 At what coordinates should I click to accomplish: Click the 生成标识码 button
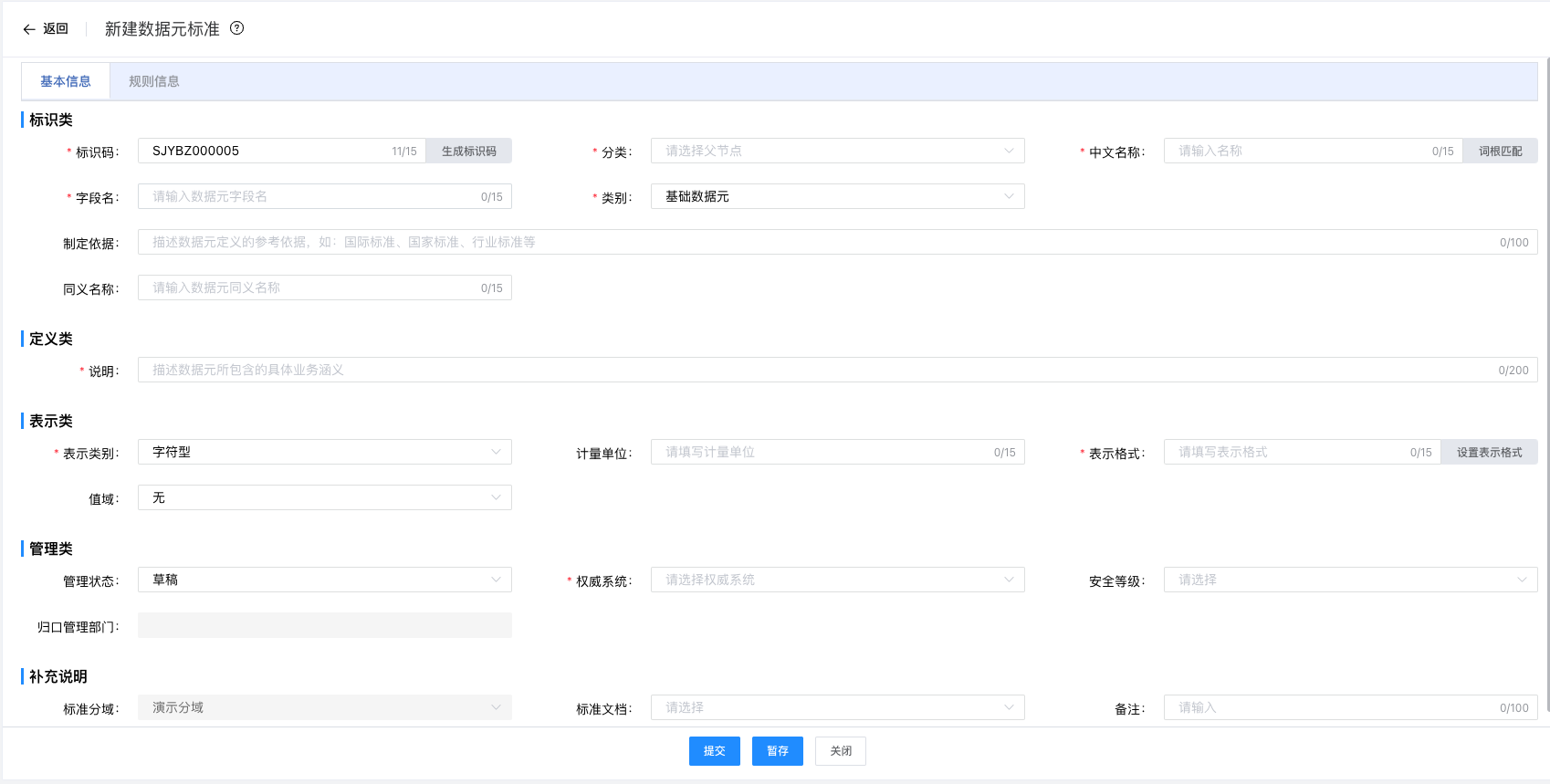point(468,152)
